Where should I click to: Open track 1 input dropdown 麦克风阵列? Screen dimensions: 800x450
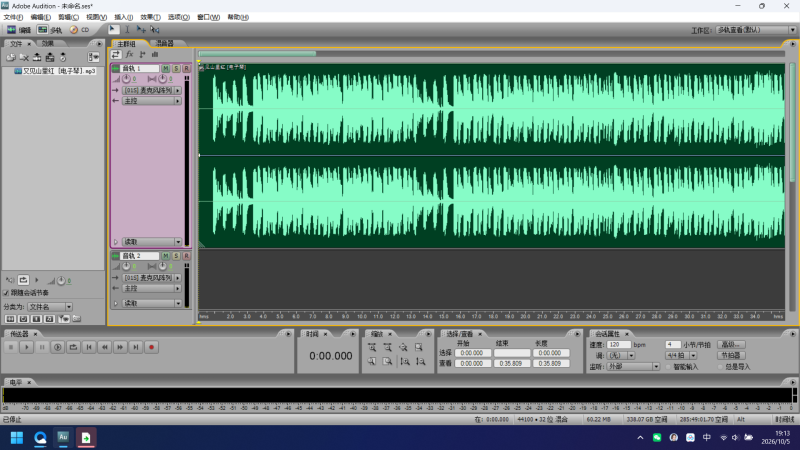[152, 90]
